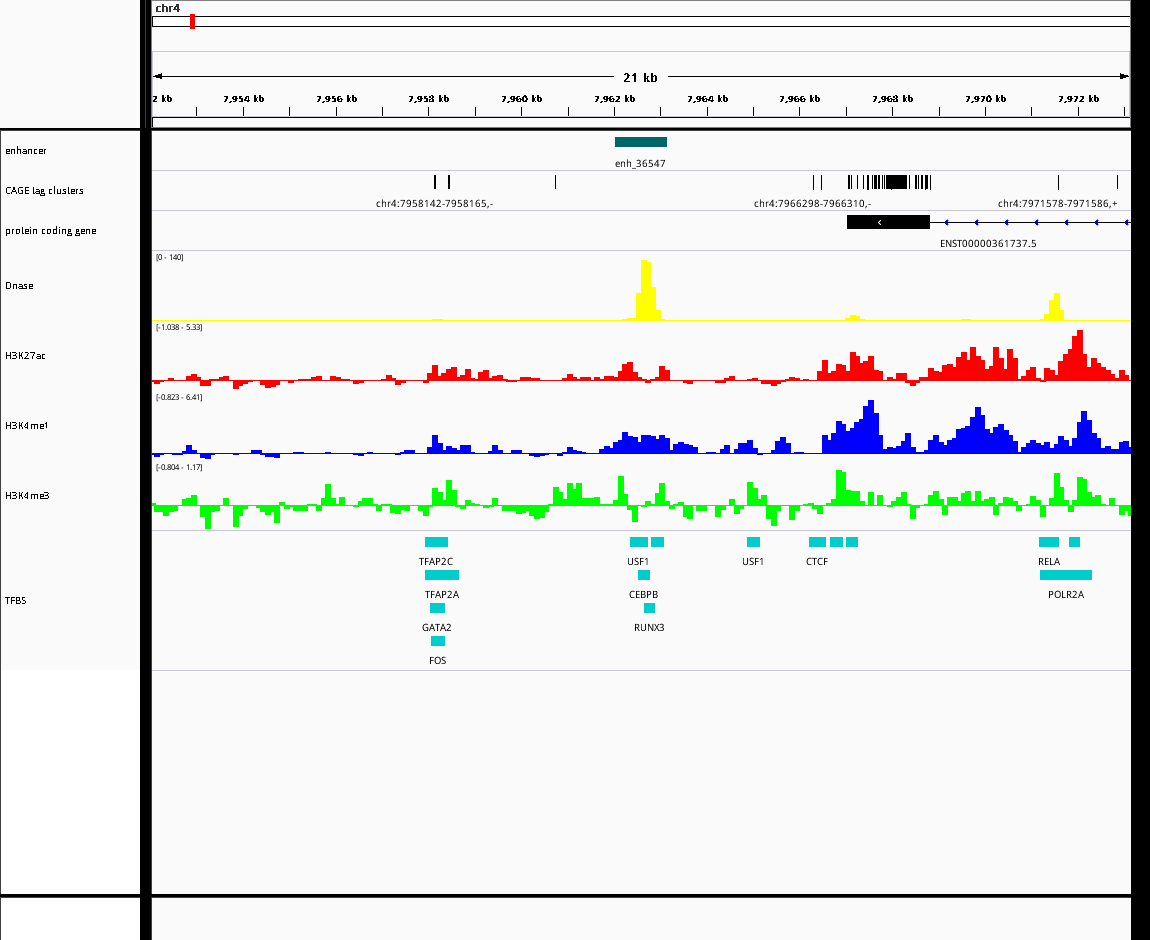Select the CEBPB binding site block
Viewport: 1150px width, 940px height.
point(644,575)
